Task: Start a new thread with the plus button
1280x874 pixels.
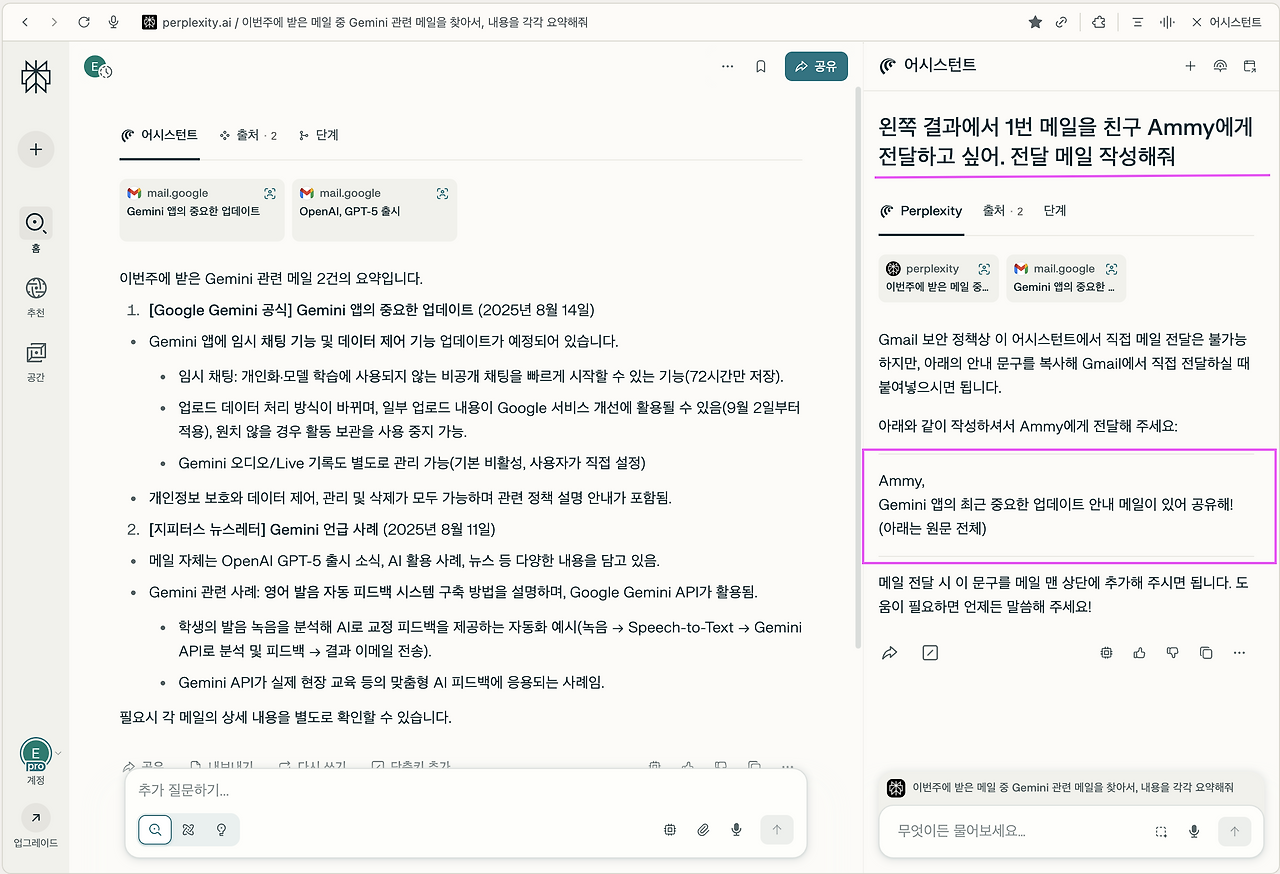Action: click(x=36, y=150)
